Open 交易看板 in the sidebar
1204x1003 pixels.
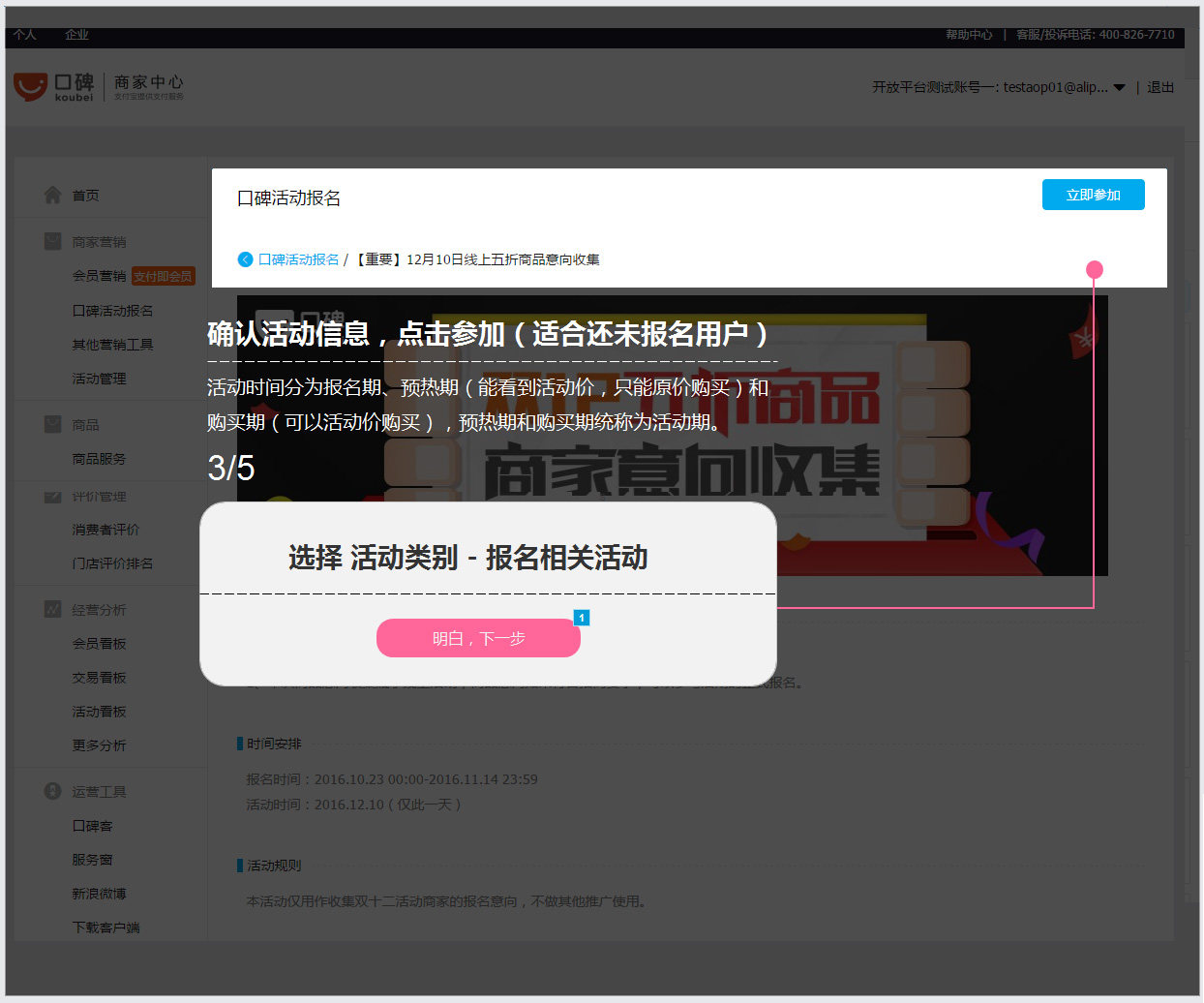tap(99, 678)
